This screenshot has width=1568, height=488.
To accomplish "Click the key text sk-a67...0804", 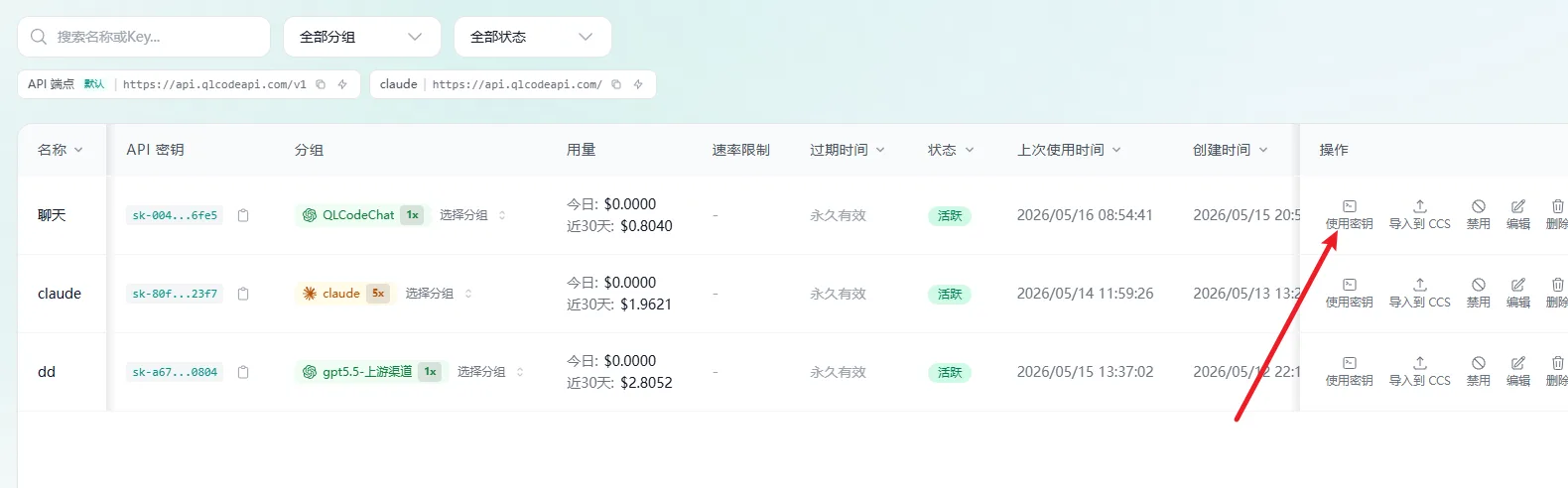I will [175, 372].
